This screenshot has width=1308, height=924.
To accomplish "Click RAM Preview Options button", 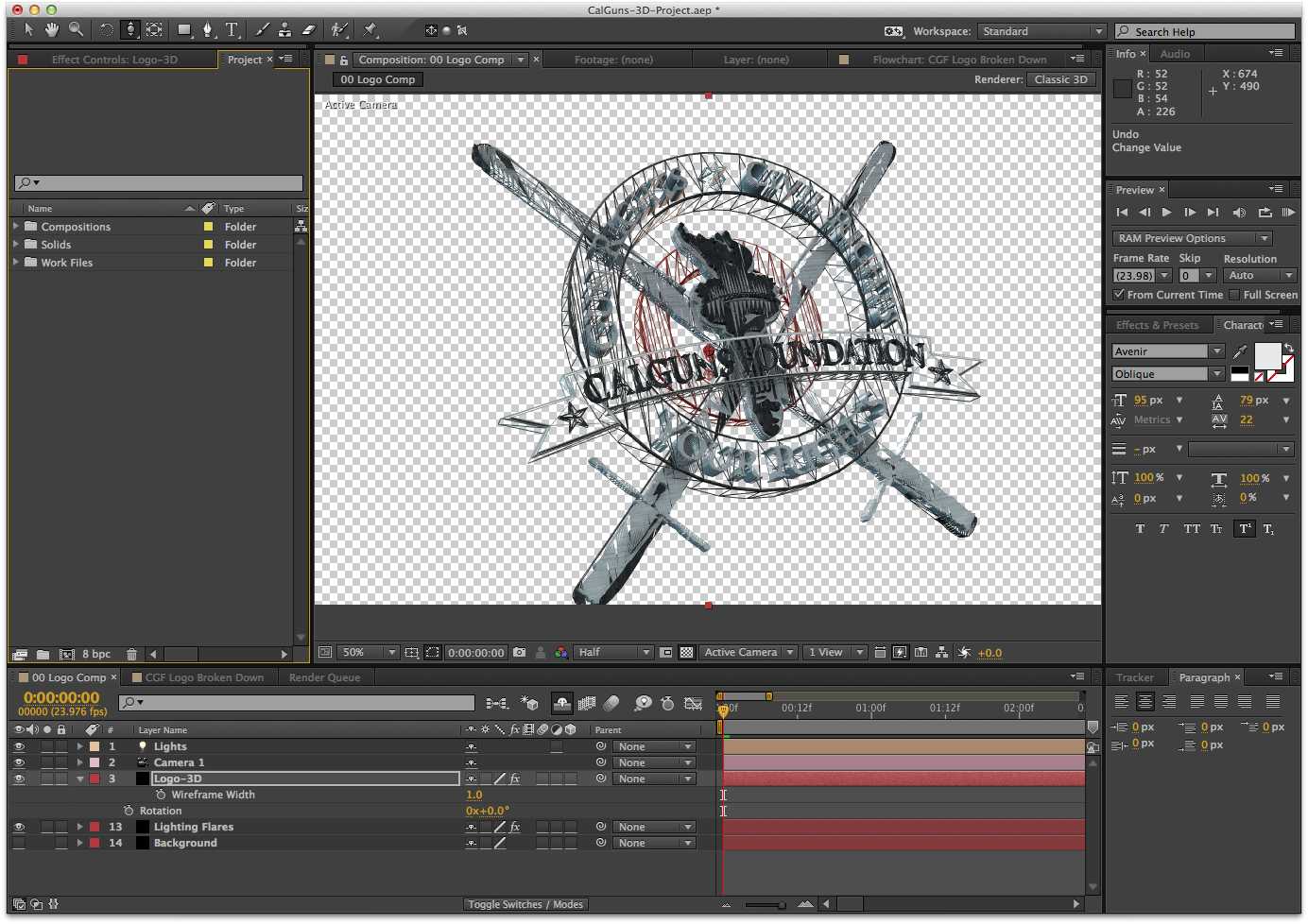I will (1192, 238).
